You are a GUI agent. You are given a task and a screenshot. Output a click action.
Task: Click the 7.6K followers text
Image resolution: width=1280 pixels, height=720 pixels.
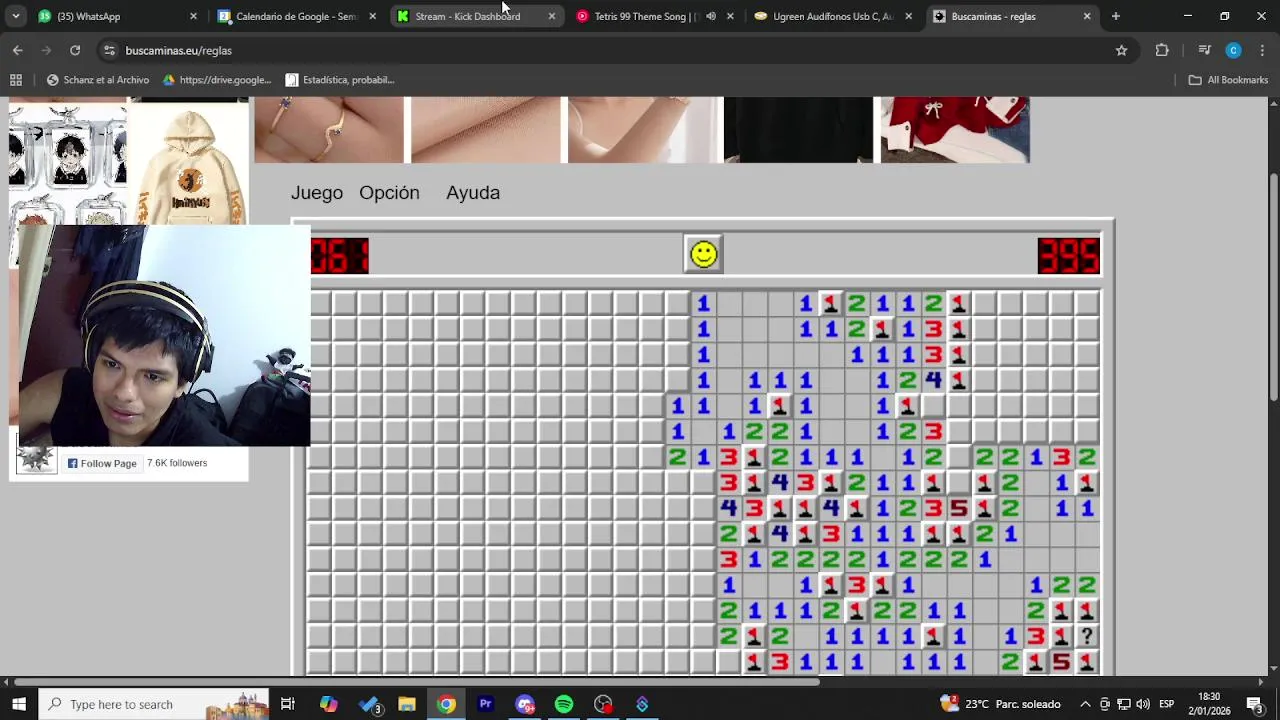click(177, 463)
